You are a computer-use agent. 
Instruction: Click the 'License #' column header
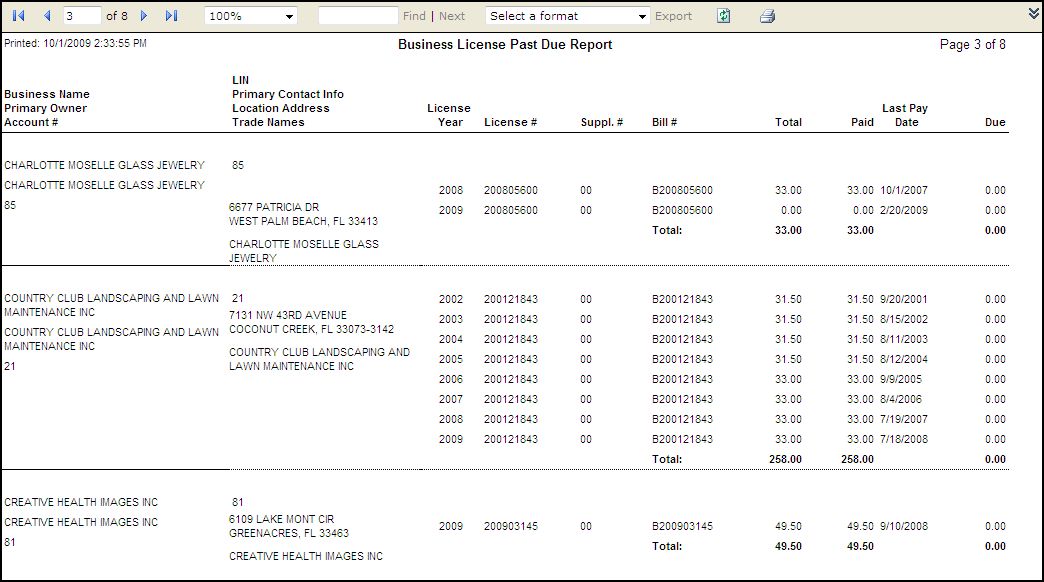click(x=510, y=122)
